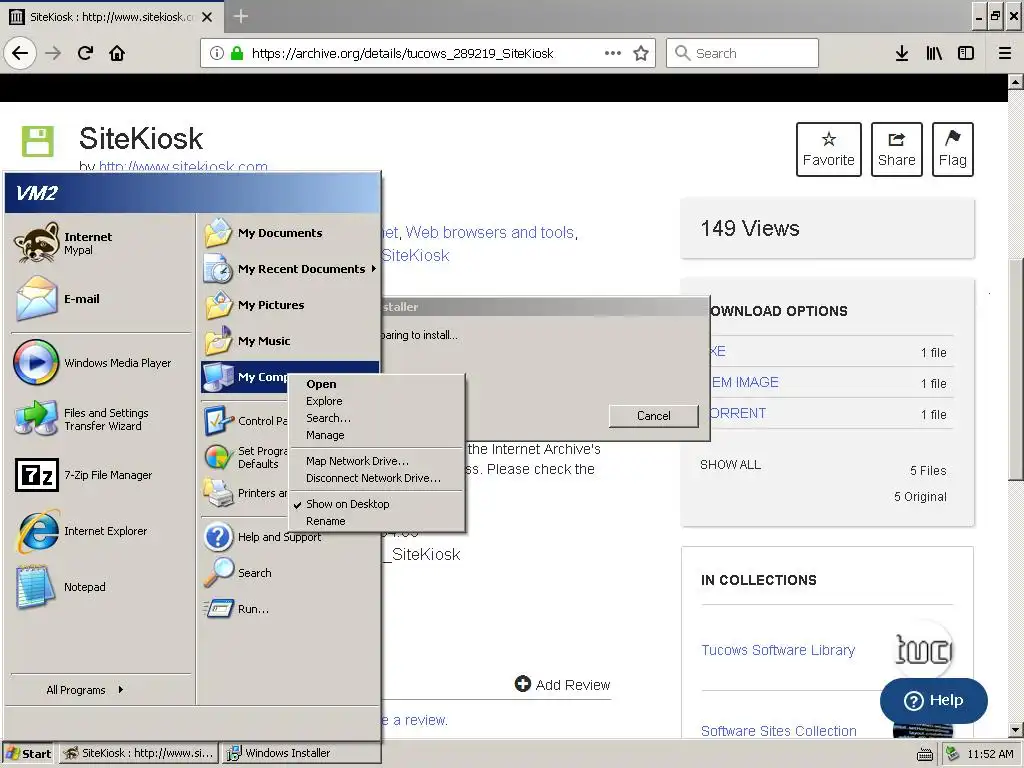Click the page vertical scrollbar down arrow
This screenshot has height=768, width=1024.
click(1016, 729)
